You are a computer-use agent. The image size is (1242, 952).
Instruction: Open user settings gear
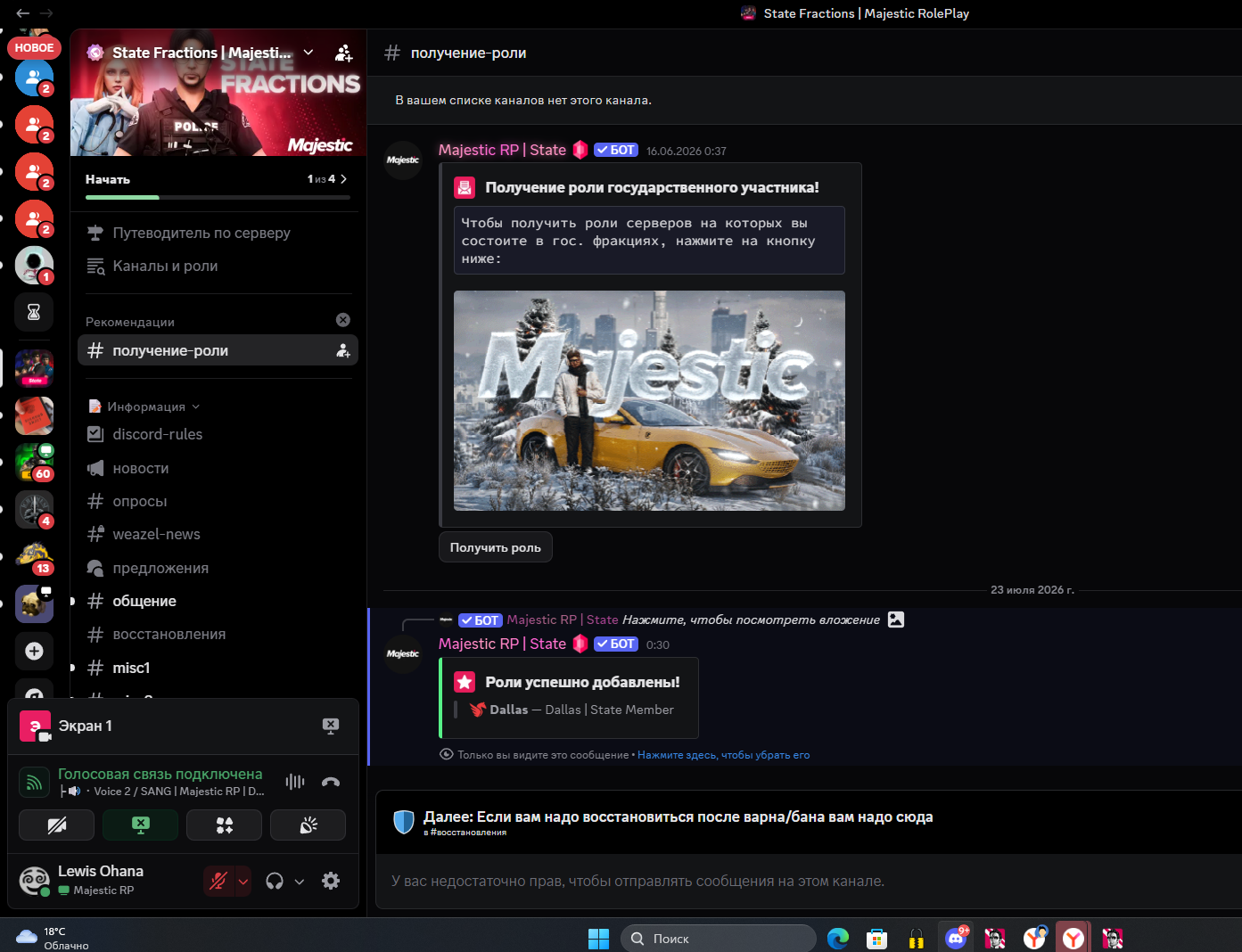tap(331, 881)
